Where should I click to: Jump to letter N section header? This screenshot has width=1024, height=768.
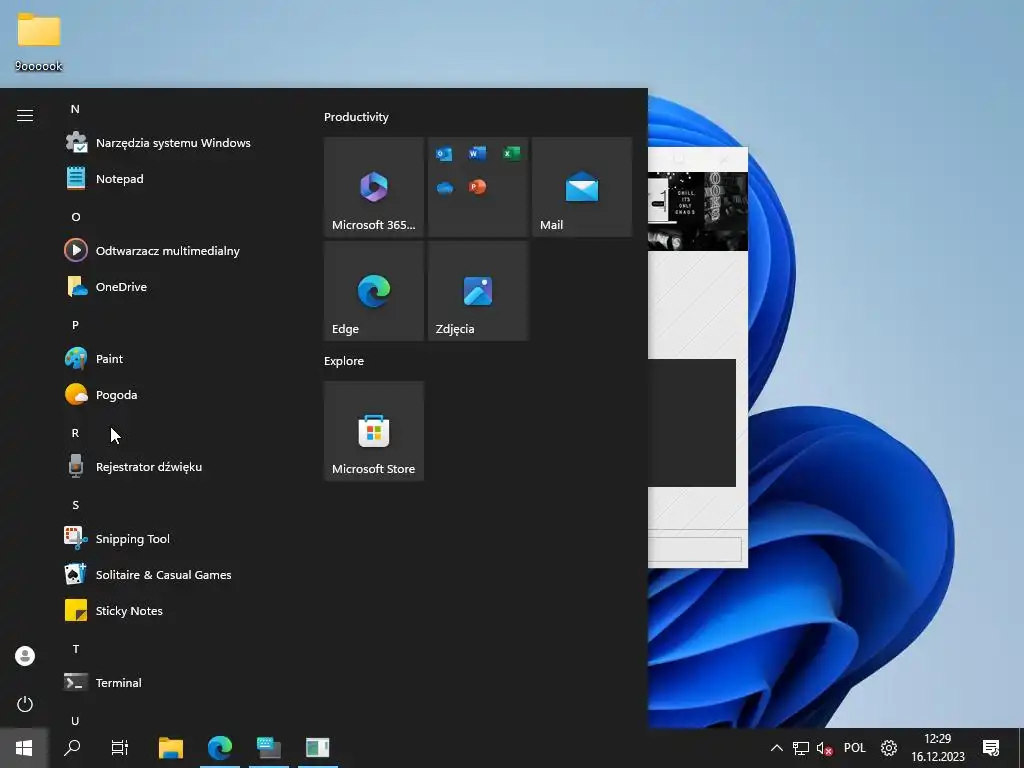coord(75,109)
